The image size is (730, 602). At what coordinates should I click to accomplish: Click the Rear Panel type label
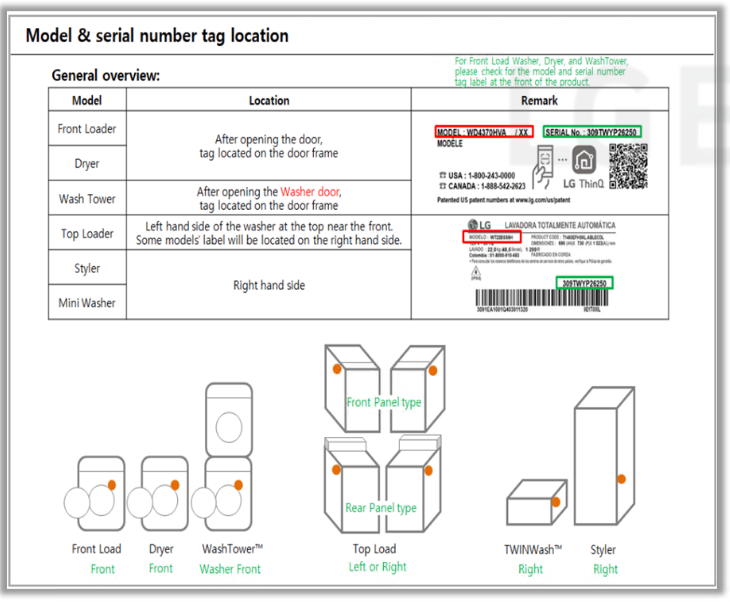coord(381,507)
